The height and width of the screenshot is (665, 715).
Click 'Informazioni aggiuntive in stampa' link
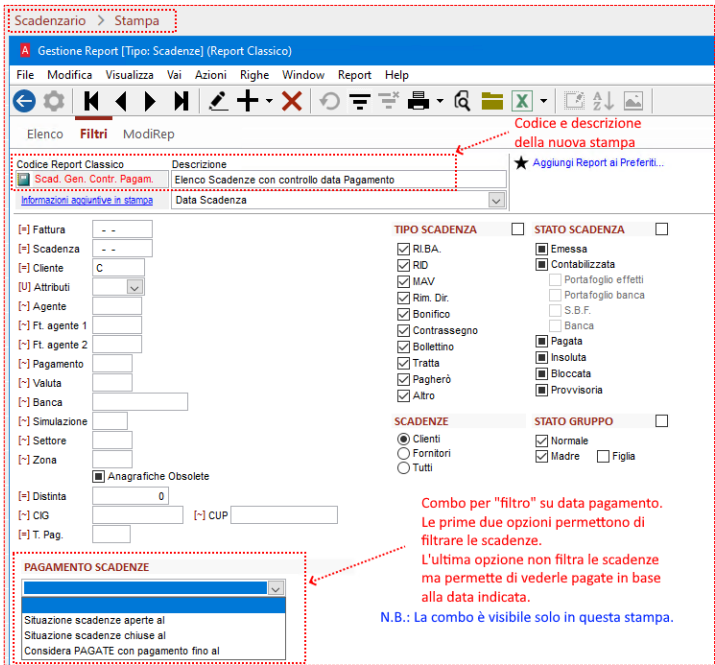click(x=87, y=200)
